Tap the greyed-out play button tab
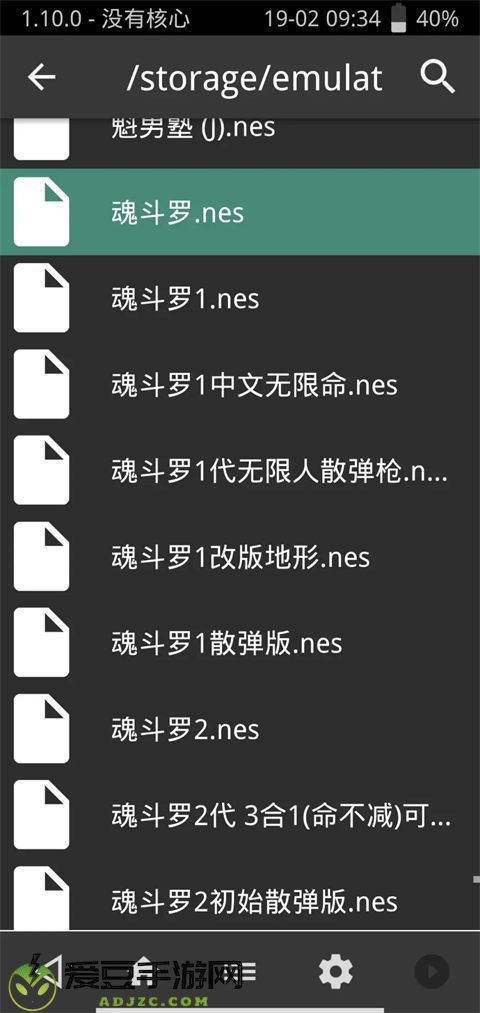480x1013 pixels. [x=432, y=972]
